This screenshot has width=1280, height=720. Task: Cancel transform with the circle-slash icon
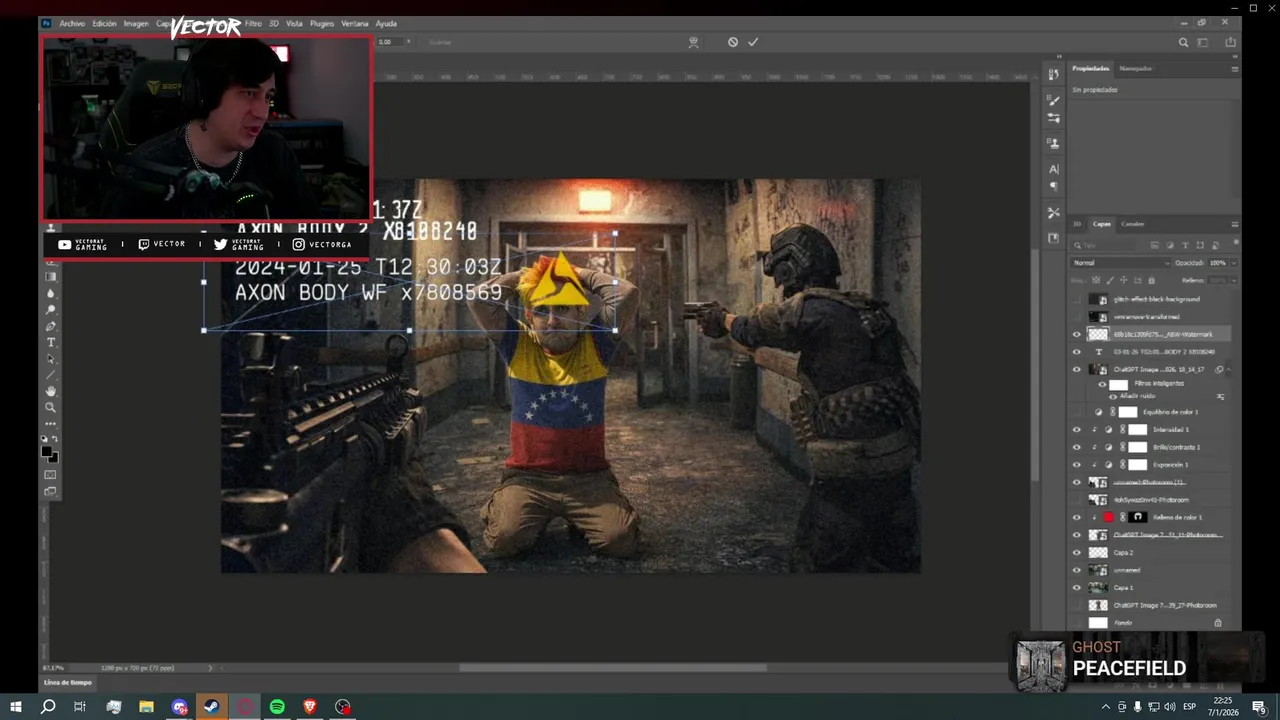[733, 42]
